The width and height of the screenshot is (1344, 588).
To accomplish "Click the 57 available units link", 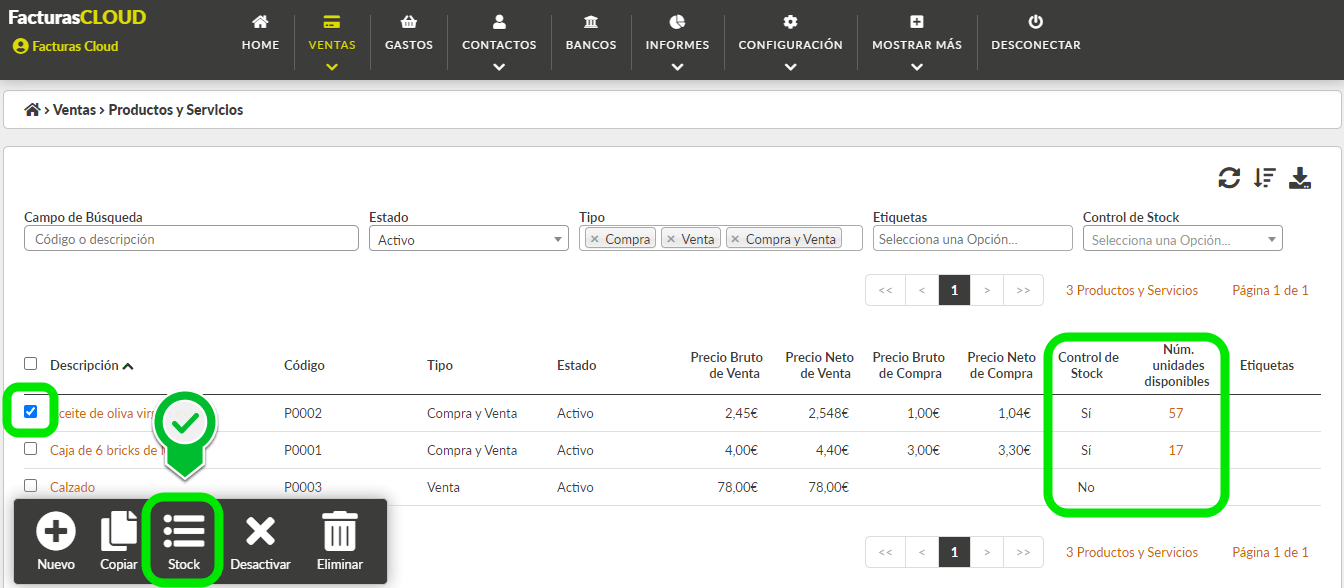I will click(1176, 413).
